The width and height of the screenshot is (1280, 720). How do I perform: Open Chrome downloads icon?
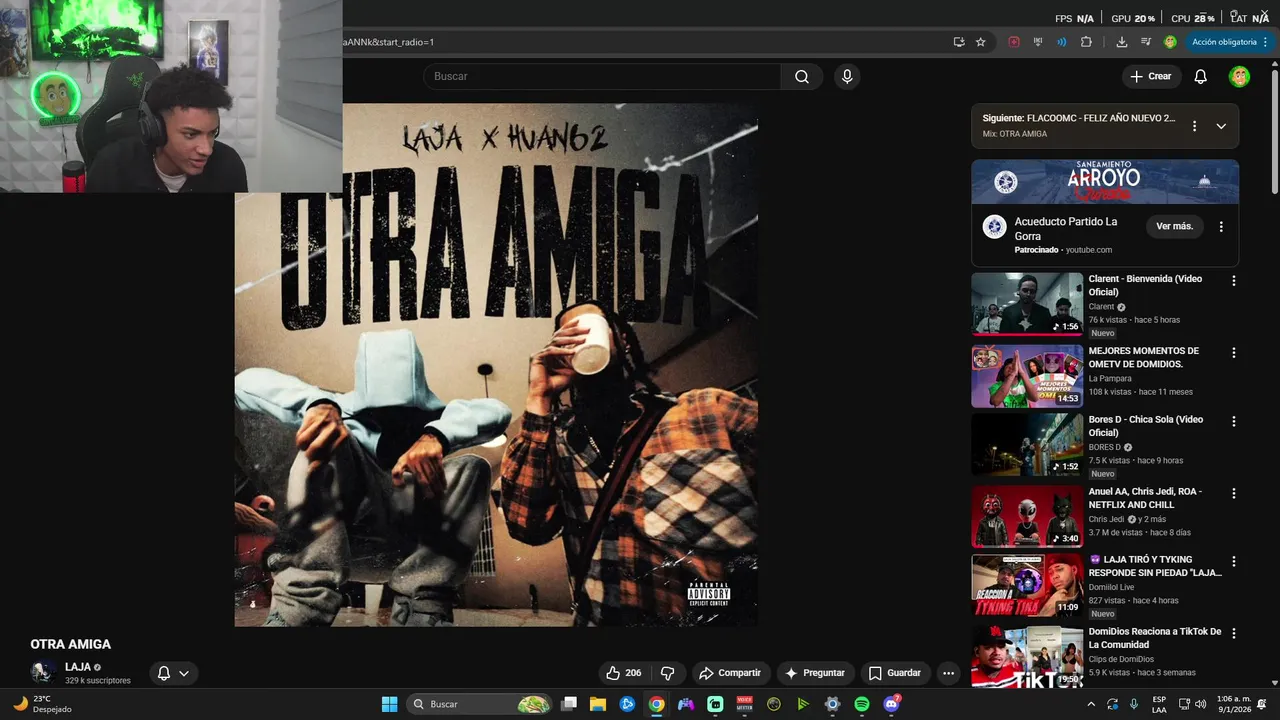pos(1122,42)
